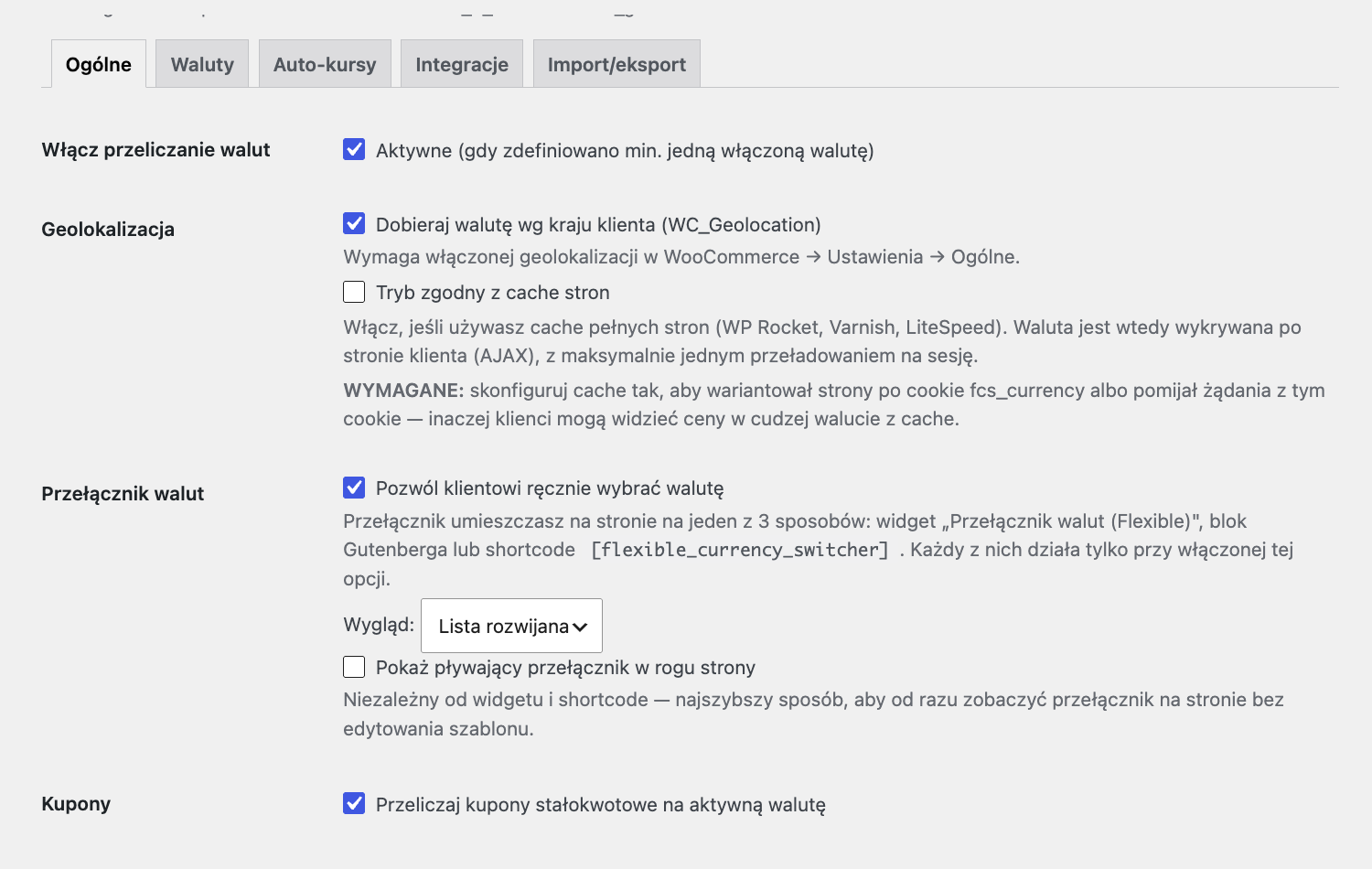Click the [flexible_currency_switcher] shortcode text
1372x869 pixels.
(x=740, y=550)
